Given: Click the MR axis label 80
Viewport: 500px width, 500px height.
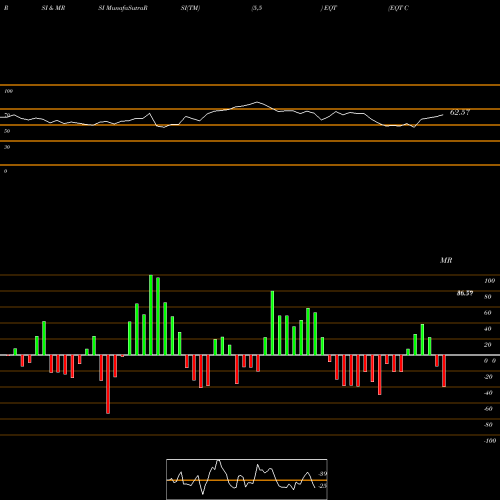Looking at the screenshot, I should [x=488, y=297].
